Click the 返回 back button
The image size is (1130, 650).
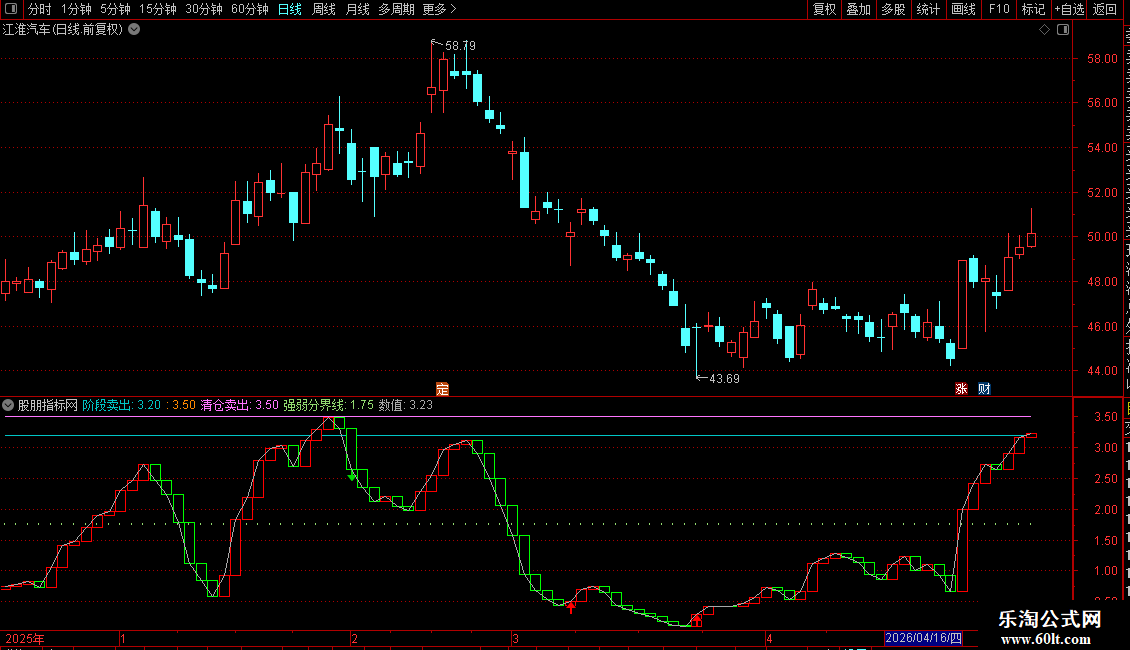[1104, 9]
